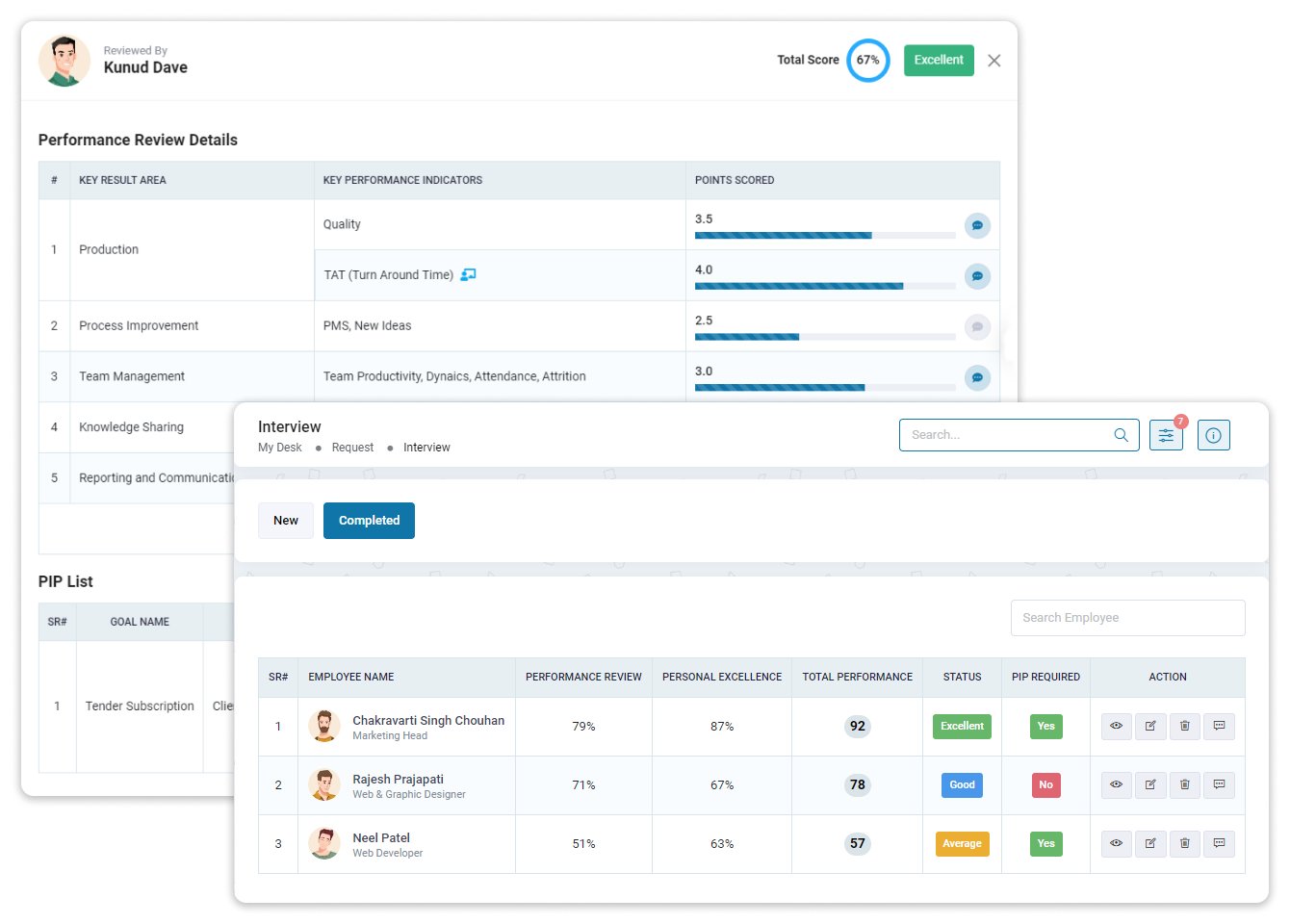Image resolution: width=1290 pixels, height=924 pixels.
Task: Click the info icon beside the filters
Action: [1213, 435]
